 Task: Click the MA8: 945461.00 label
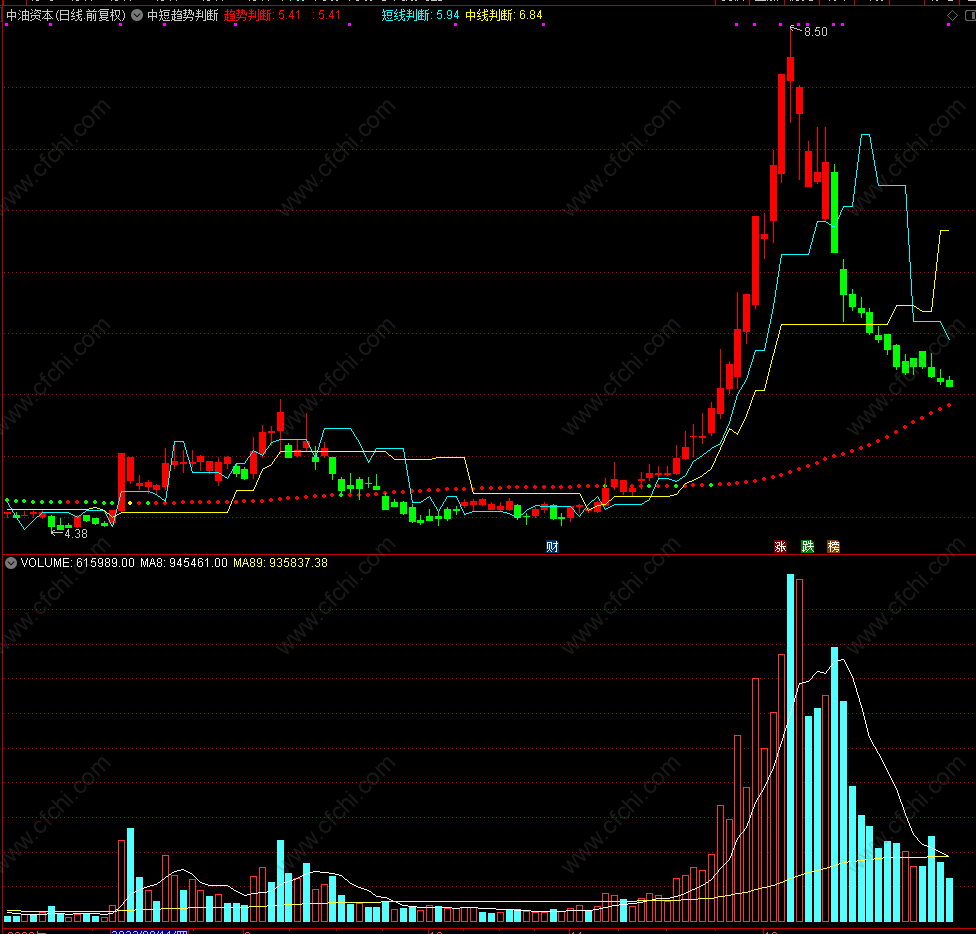[x=184, y=563]
